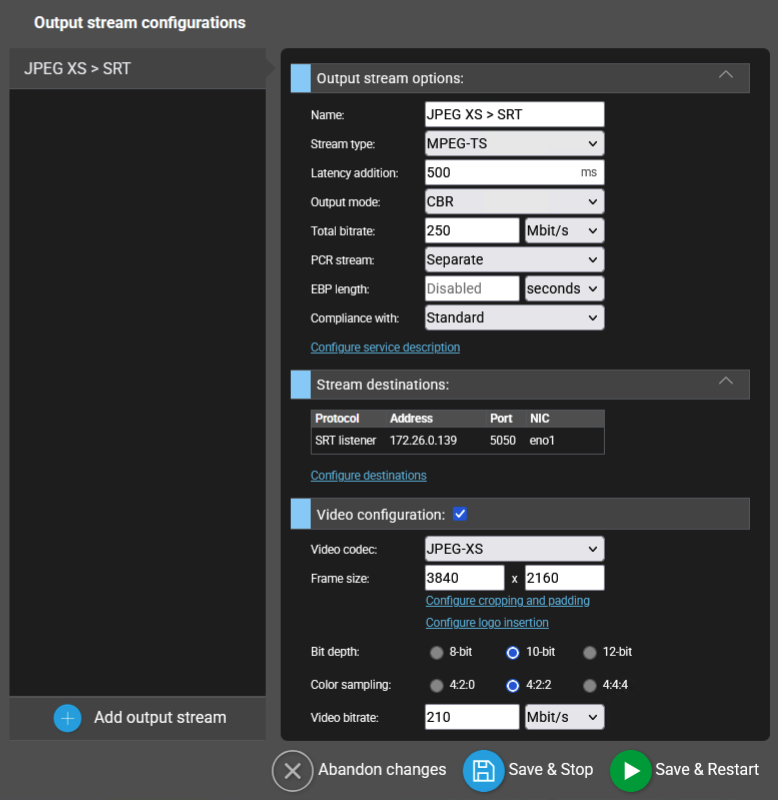Viewport: 778px width, 800px height.
Task: Collapse the Output stream options section
Action: 726,75
